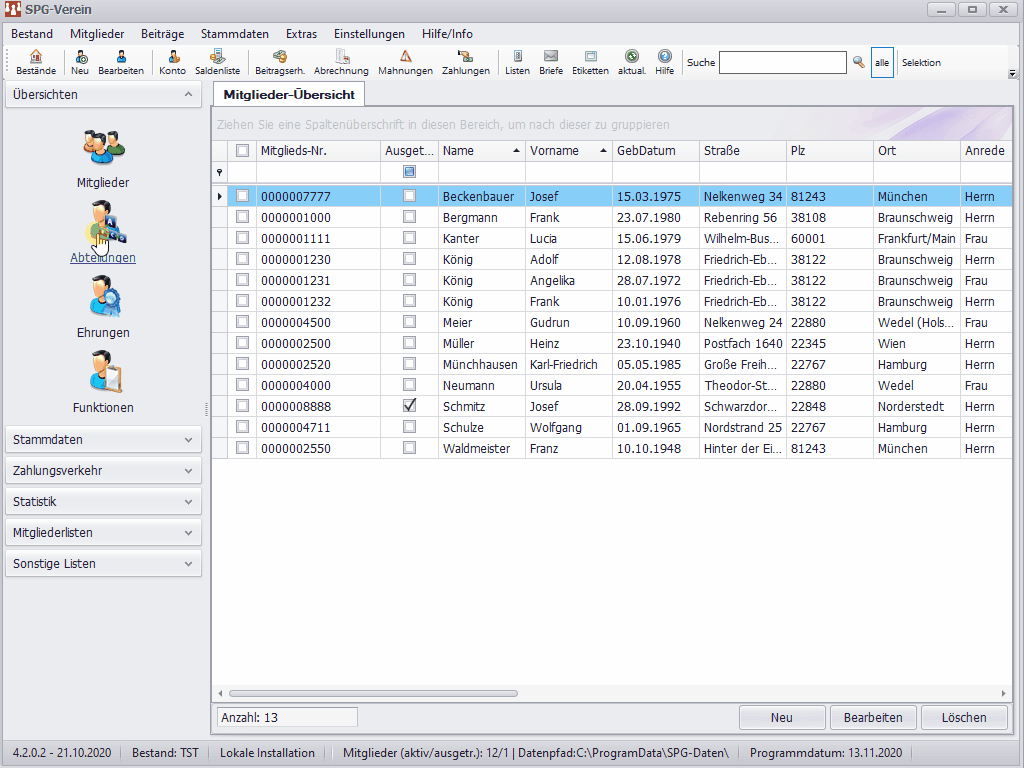Tick the checkbox for member 0000001000
The image size is (1024, 768).
242,217
